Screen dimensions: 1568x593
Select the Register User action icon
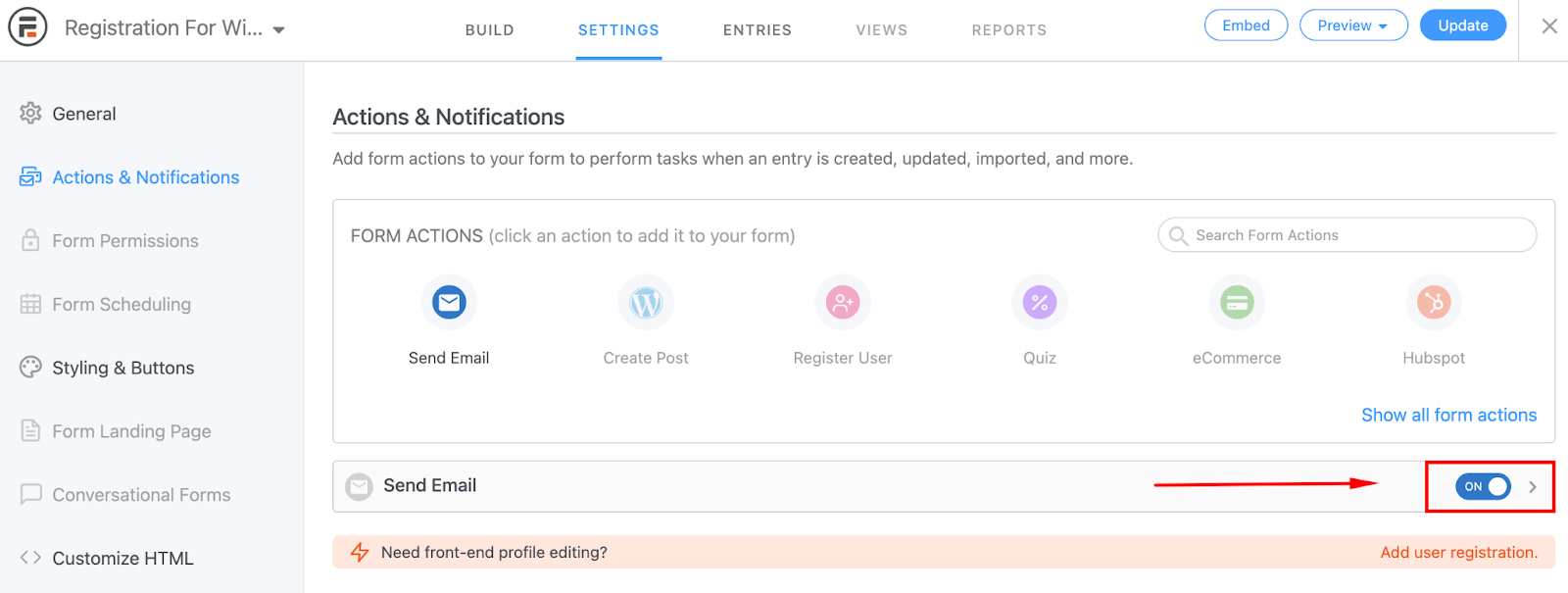pyautogui.click(x=843, y=302)
